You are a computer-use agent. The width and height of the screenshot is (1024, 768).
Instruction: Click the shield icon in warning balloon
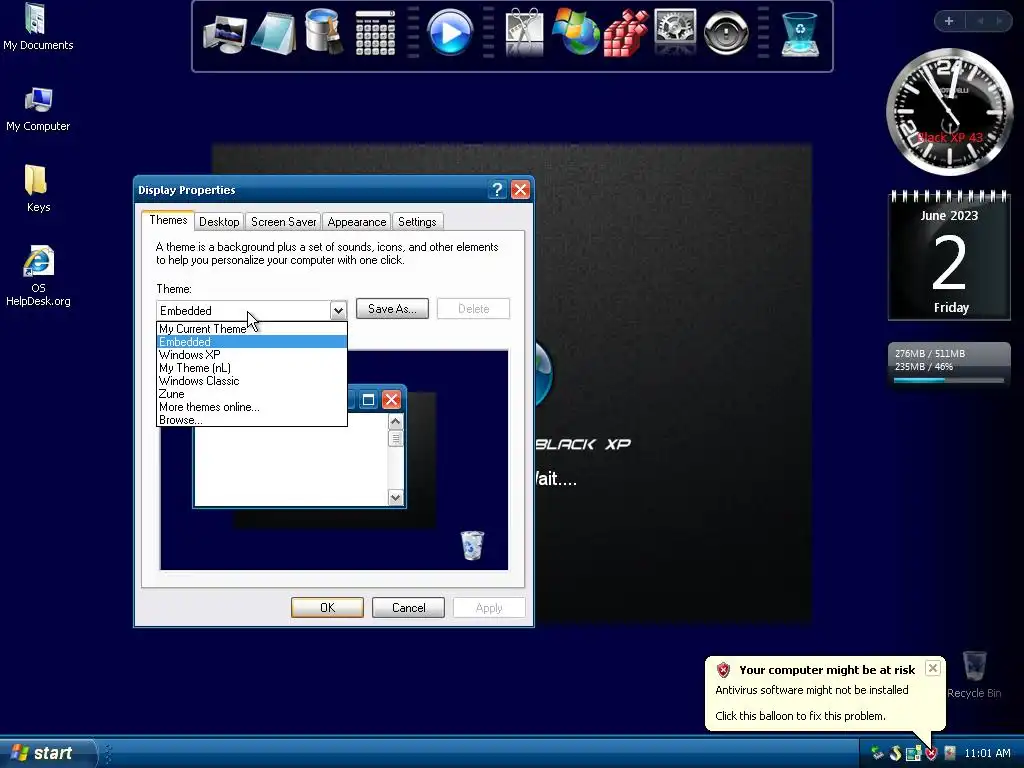point(723,669)
